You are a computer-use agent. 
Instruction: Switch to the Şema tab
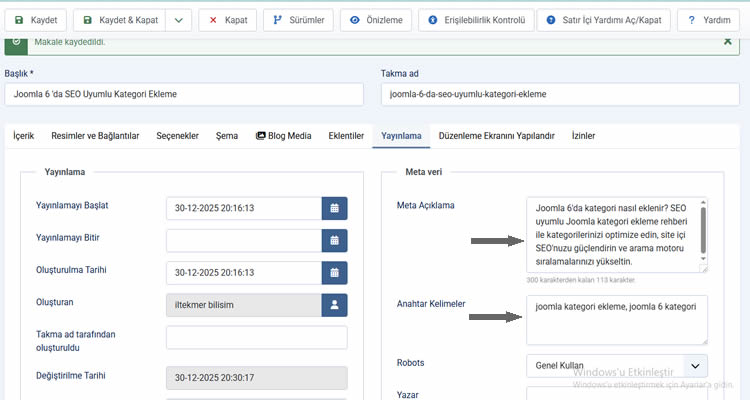[x=227, y=136]
